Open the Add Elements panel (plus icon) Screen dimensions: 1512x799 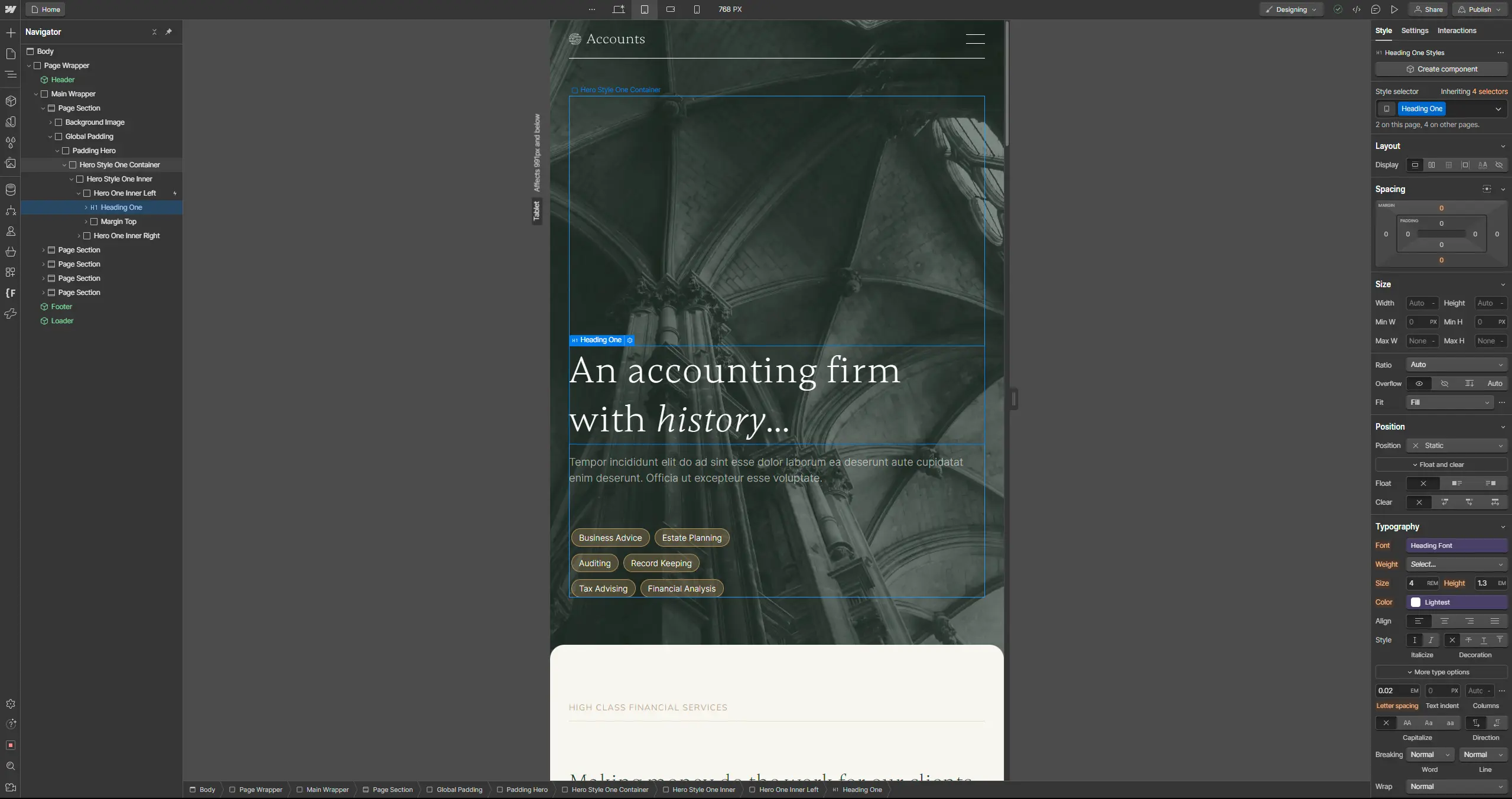click(x=11, y=33)
